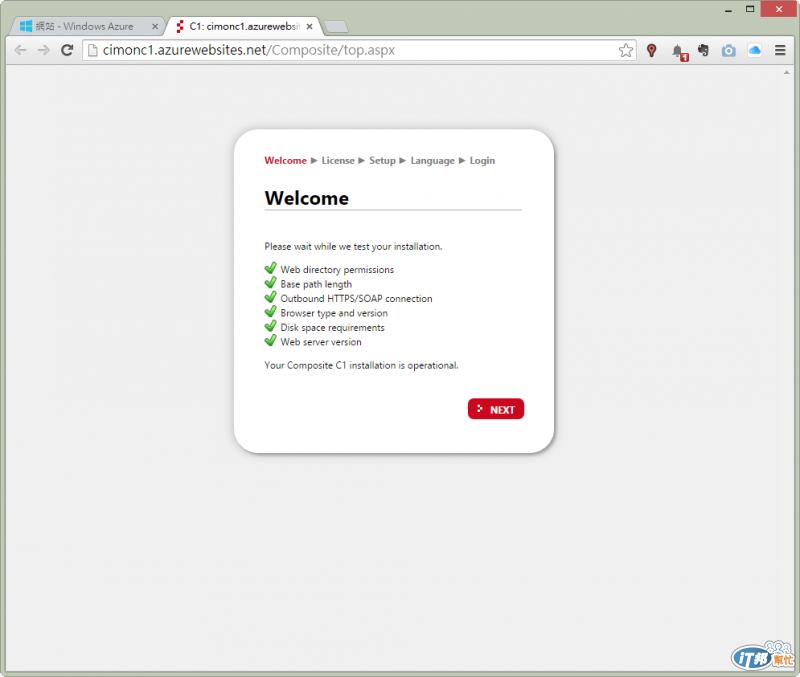Close the C1 cimonc1 tab

click(x=309, y=26)
